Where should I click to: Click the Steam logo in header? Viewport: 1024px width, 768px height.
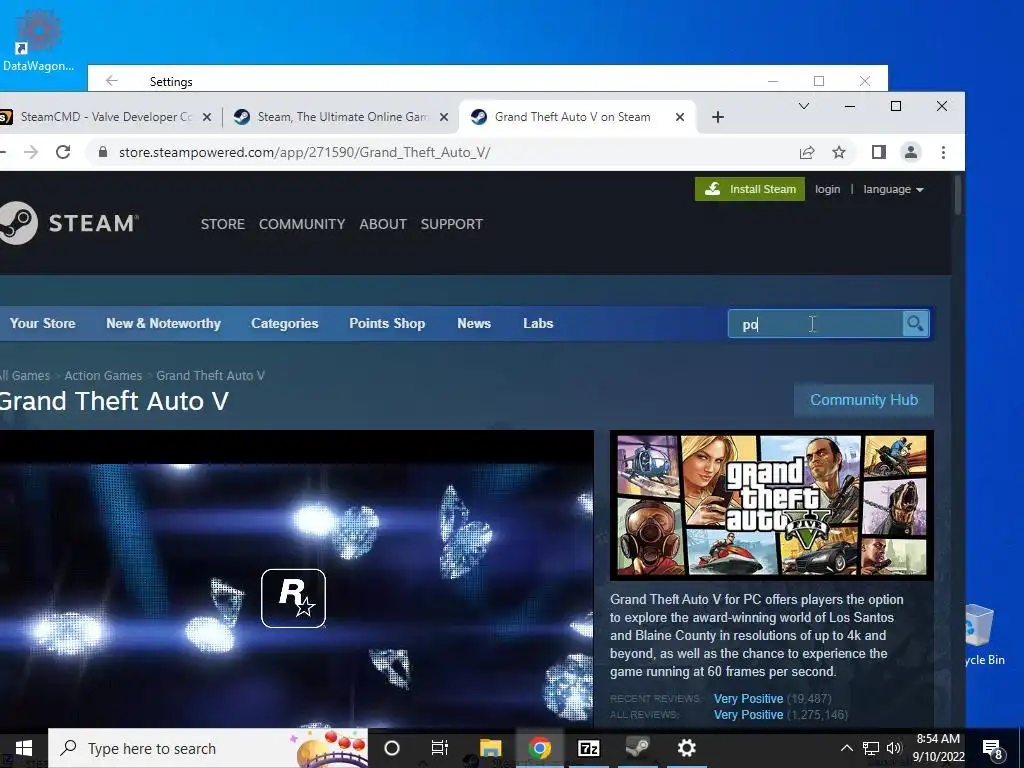[68, 223]
